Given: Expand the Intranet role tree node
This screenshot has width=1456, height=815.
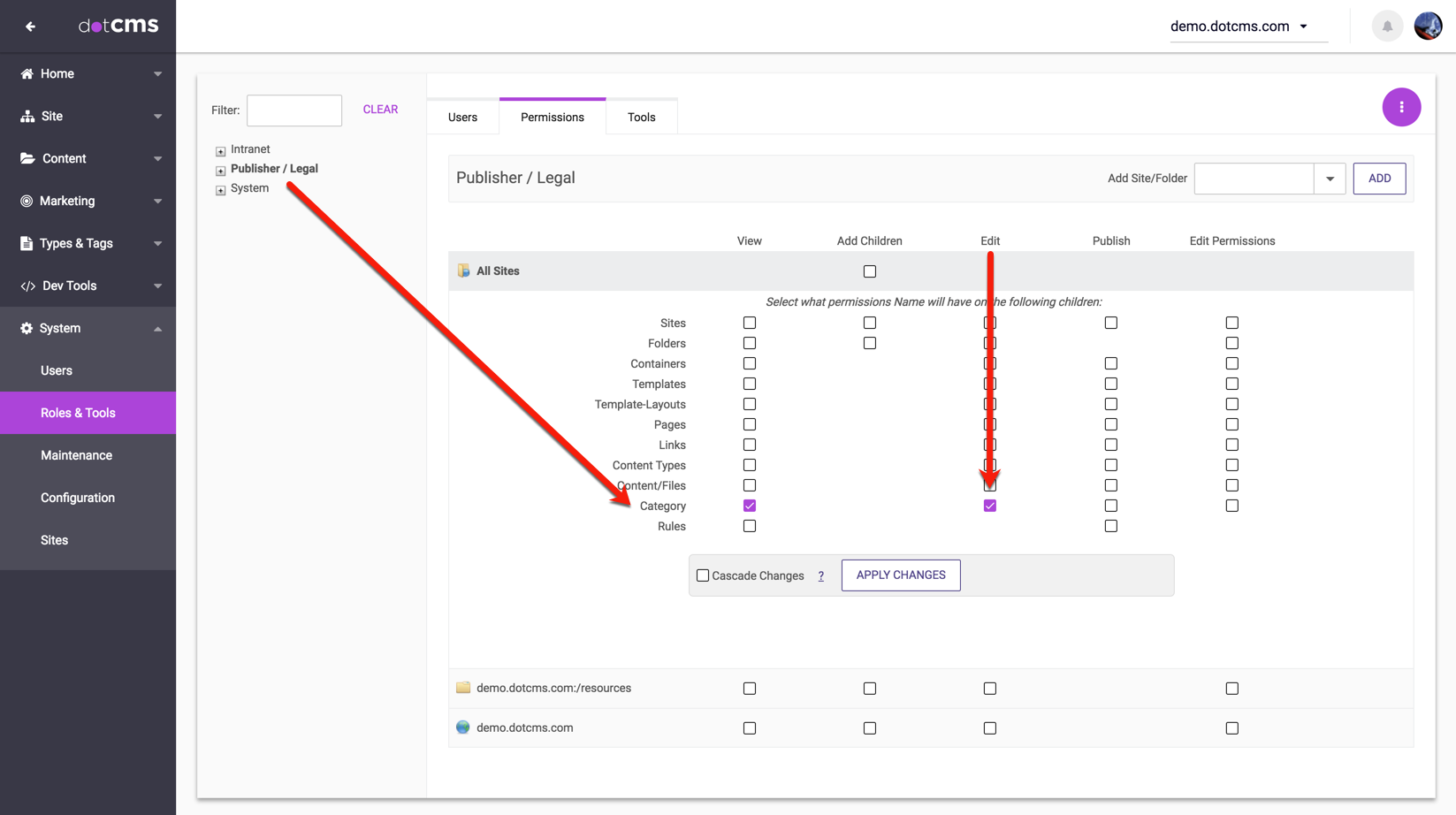Looking at the screenshot, I should 220,150.
